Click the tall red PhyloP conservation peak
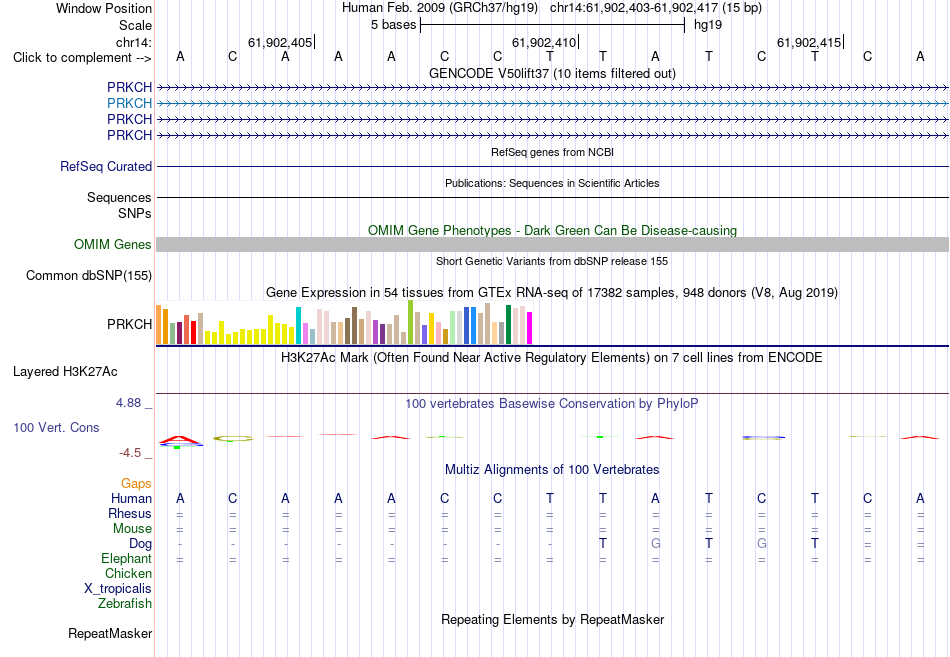 [x=179, y=439]
